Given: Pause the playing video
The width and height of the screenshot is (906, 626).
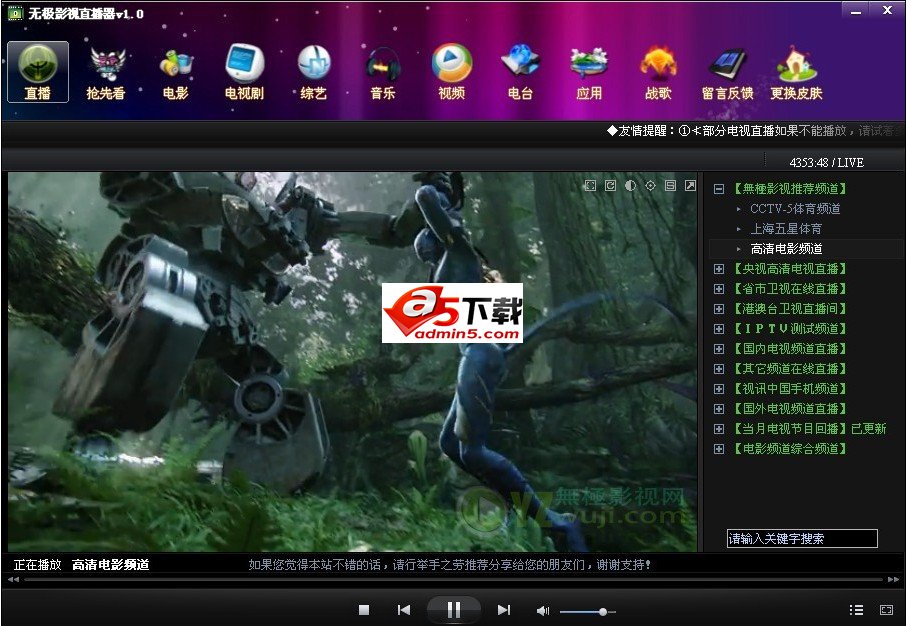Looking at the screenshot, I should click(454, 610).
